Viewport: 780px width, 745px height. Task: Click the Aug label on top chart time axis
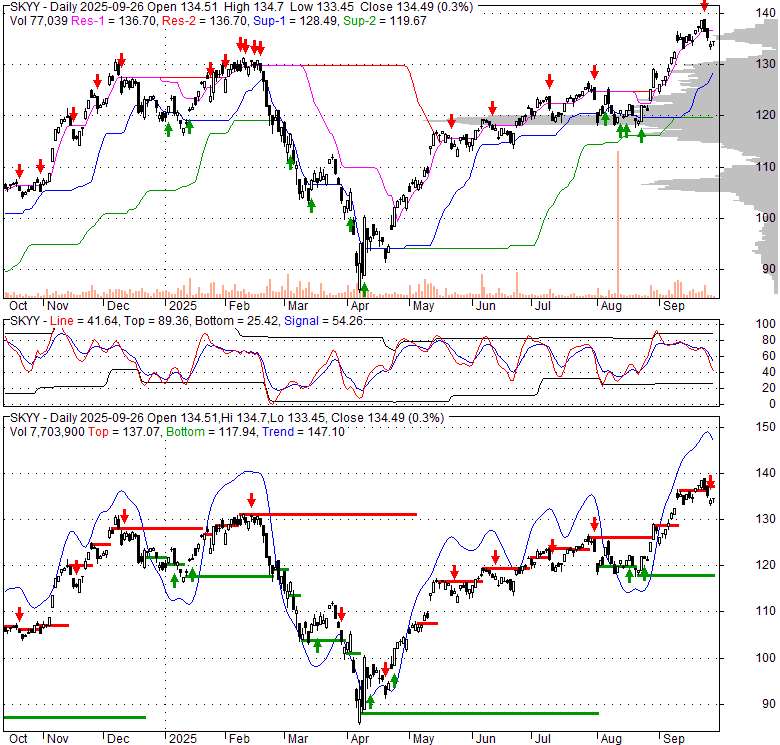611,306
